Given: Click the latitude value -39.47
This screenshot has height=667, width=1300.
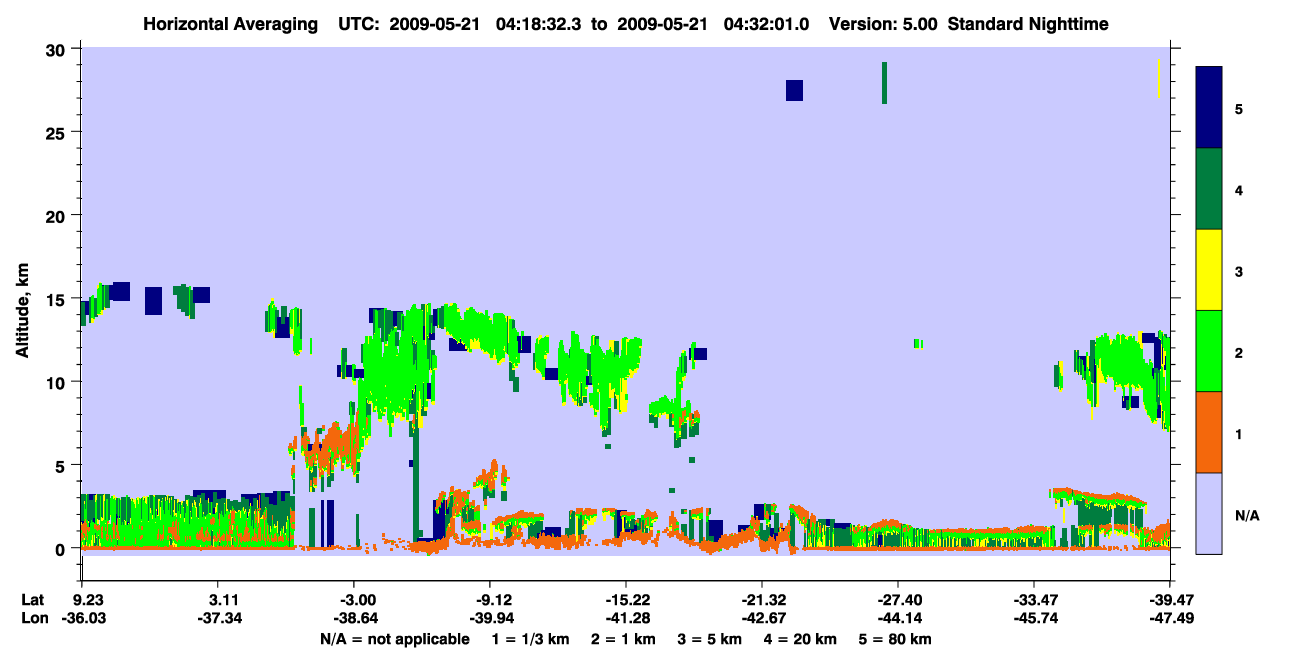Looking at the screenshot, I should tap(1170, 600).
